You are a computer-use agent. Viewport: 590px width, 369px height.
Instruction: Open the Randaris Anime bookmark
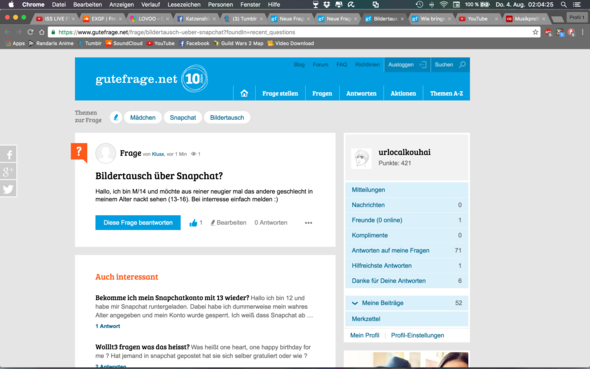click(x=51, y=43)
